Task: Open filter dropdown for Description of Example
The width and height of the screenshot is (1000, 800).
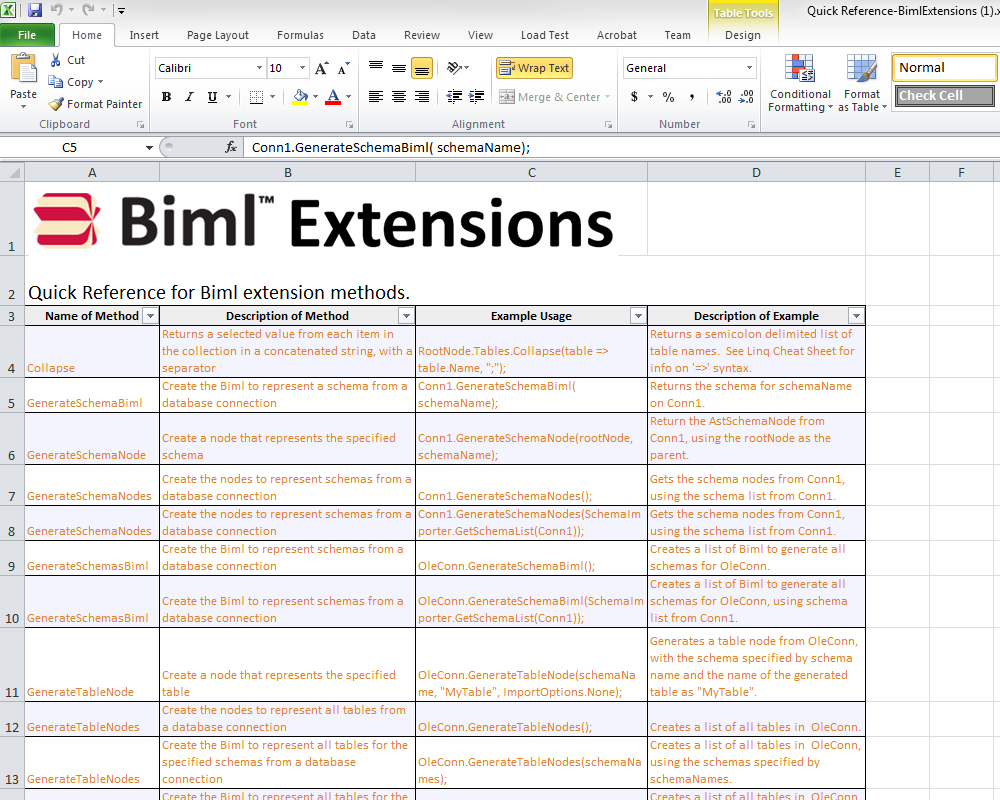Action: coord(857,316)
